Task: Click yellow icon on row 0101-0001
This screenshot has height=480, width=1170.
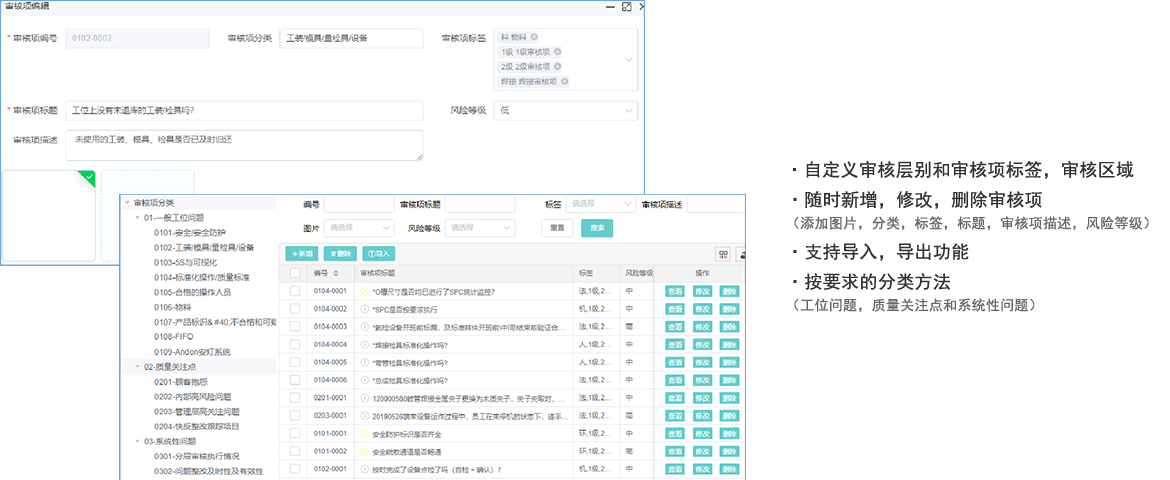Action: click(x=365, y=434)
